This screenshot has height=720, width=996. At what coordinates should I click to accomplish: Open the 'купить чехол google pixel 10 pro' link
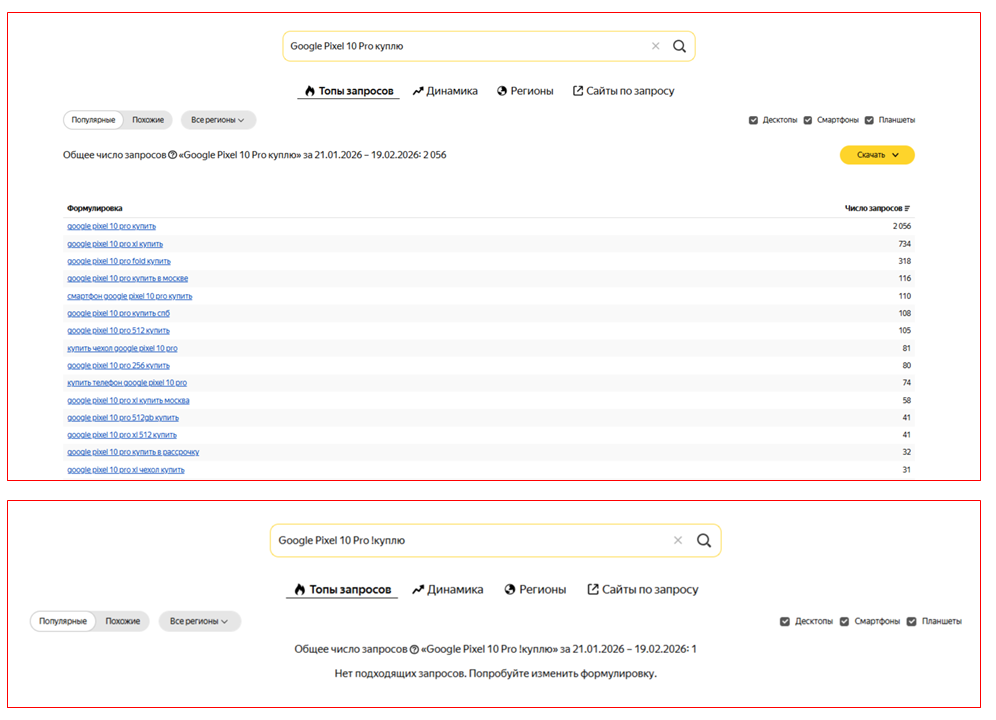(122, 348)
